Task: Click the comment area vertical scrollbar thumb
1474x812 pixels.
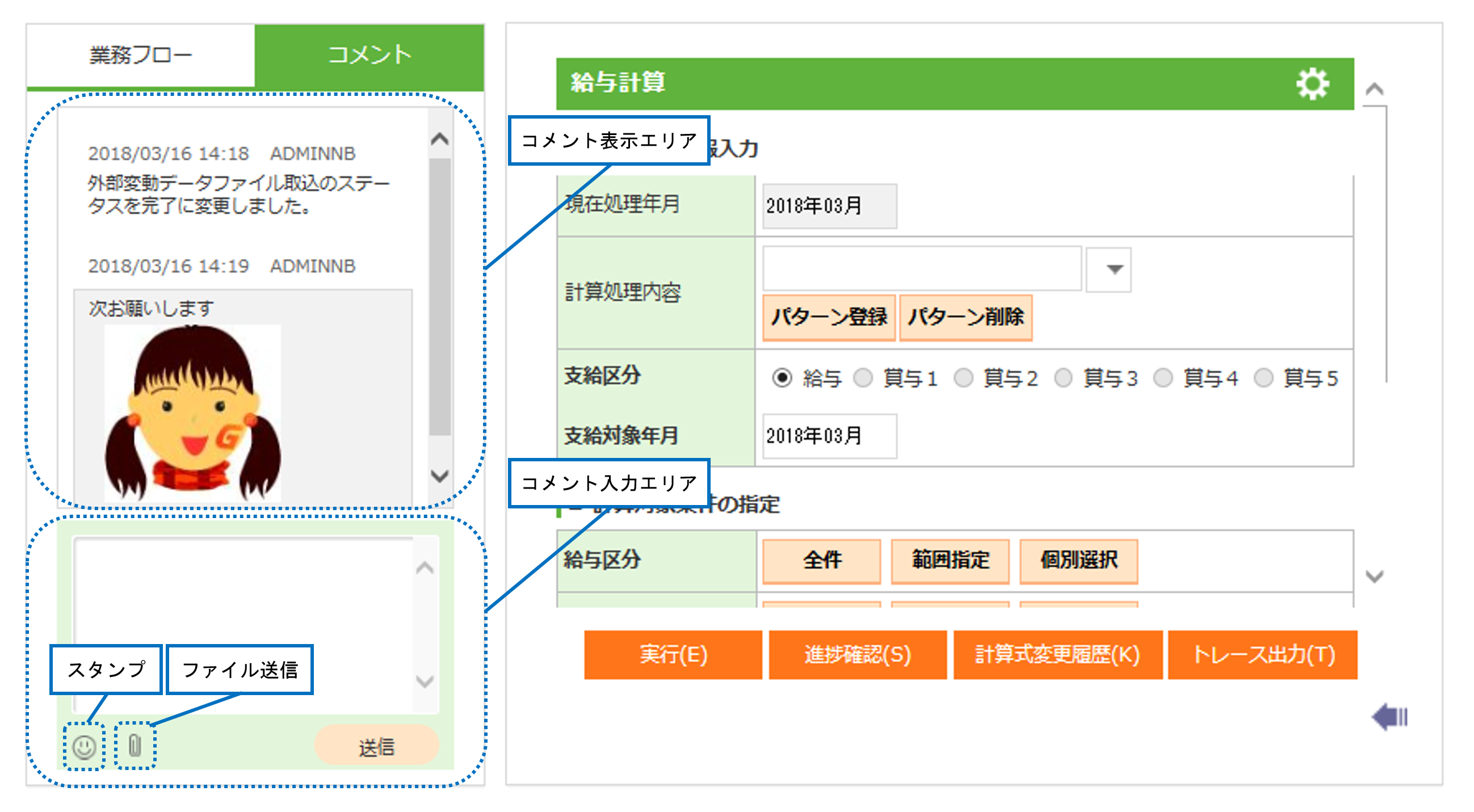Action: pyautogui.click(x=439, y=297)
